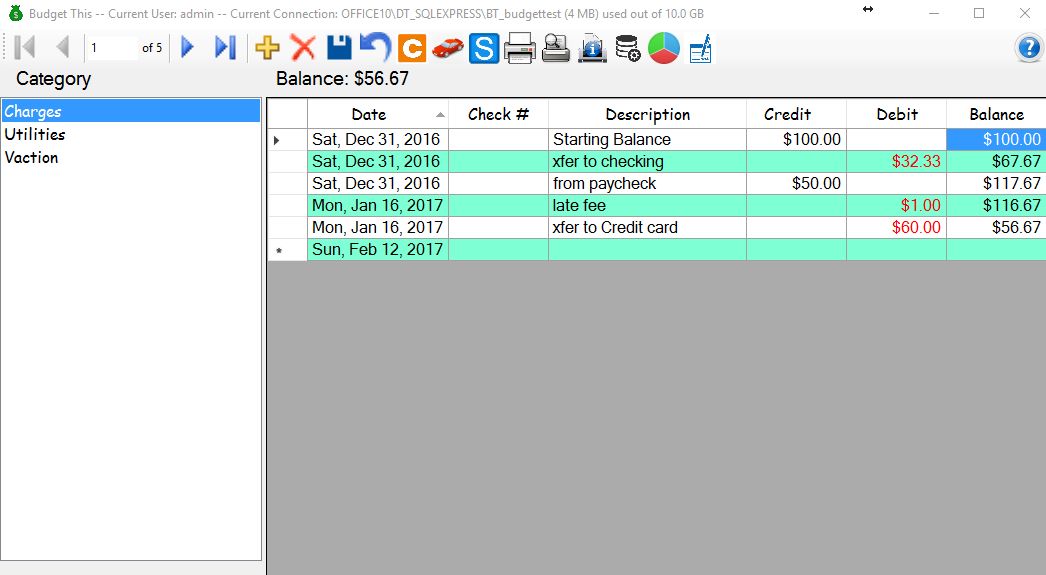Select the Vaction category
This screenshot has width=1046, height=575.
[x=131, y=157]
